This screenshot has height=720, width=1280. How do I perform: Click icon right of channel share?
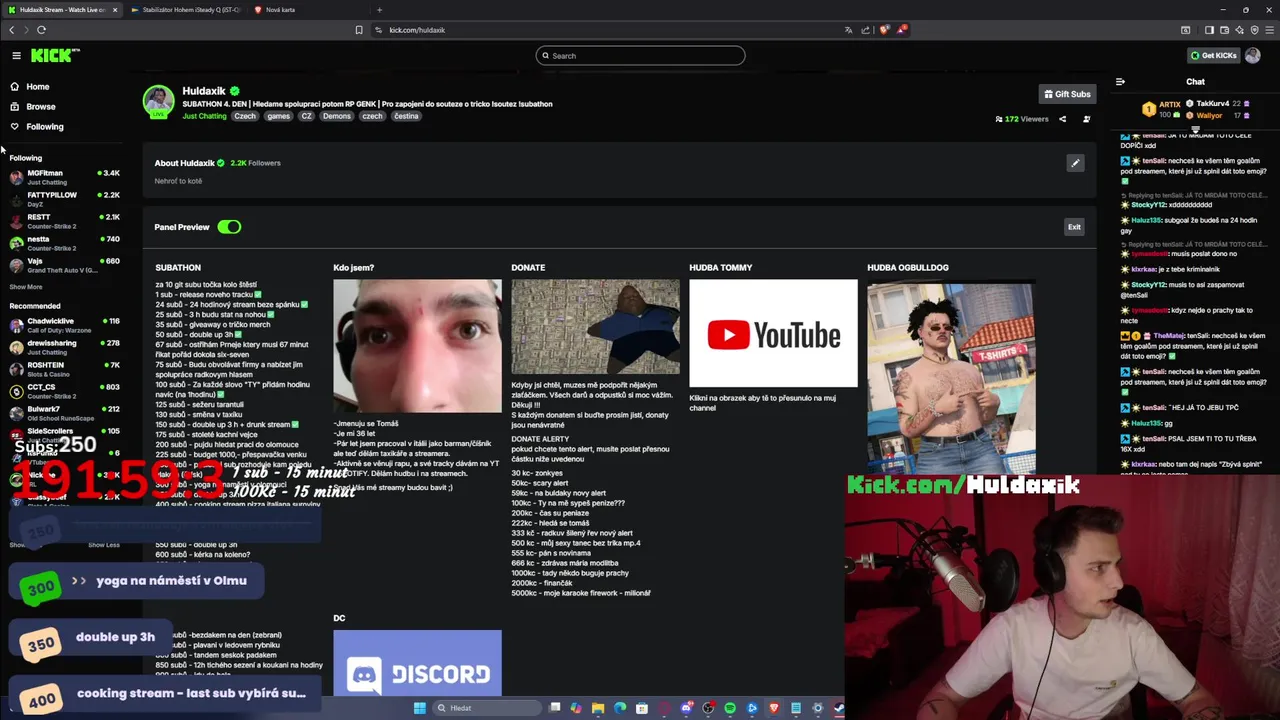pyautogui.click(x=1086, y=119)
